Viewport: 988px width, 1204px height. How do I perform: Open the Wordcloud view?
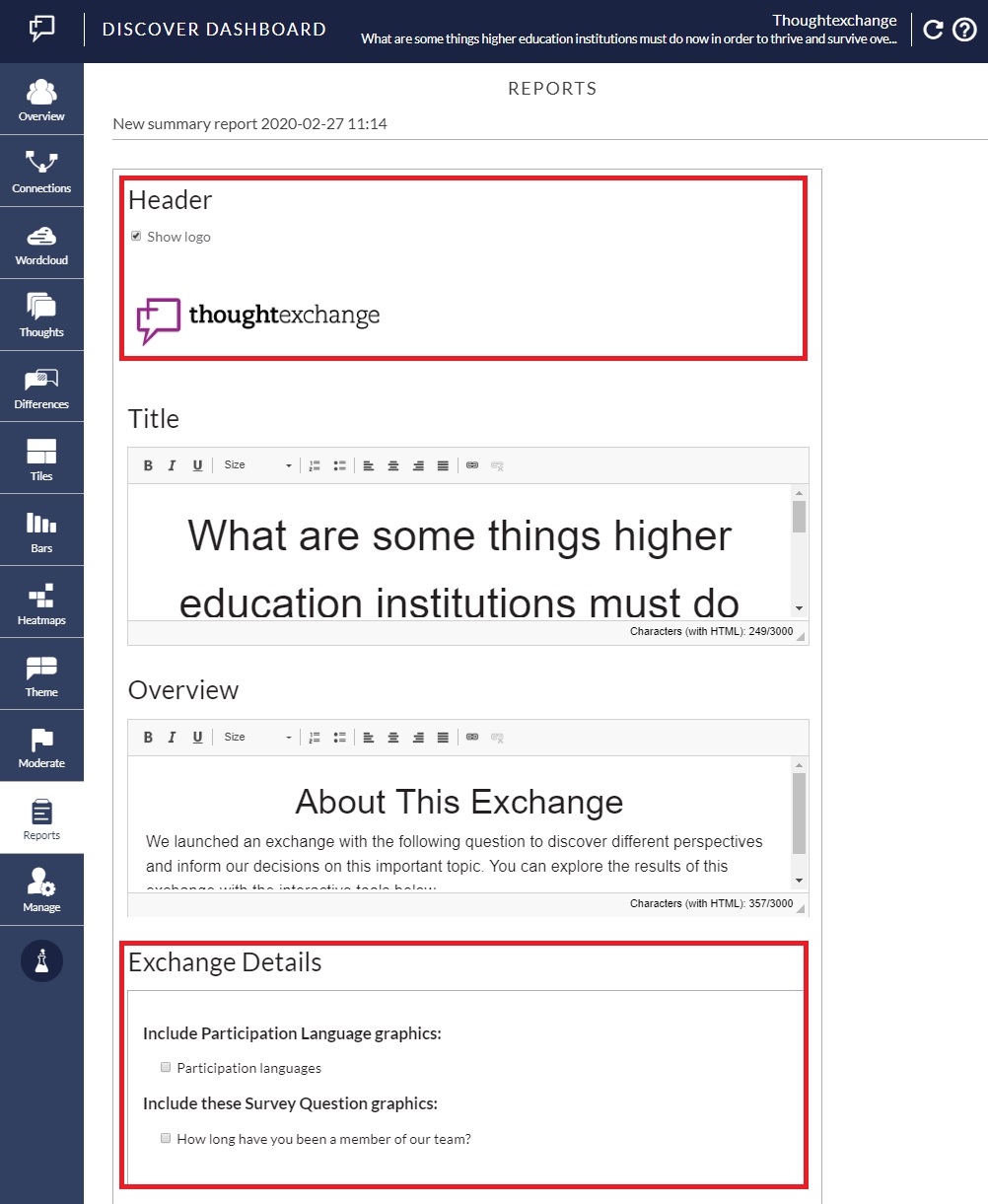(x=41, y=244)
